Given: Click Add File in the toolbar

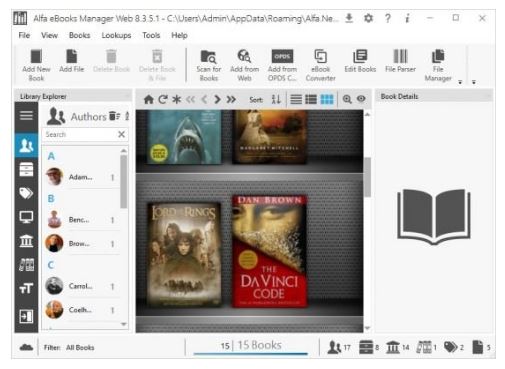Looking at the screenshot, I should 71,61.
